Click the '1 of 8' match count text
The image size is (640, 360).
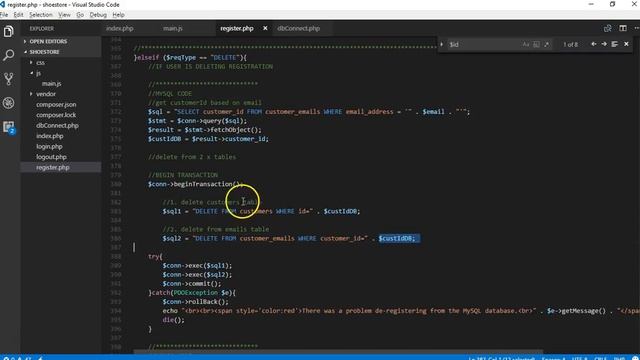coord(570,44)
